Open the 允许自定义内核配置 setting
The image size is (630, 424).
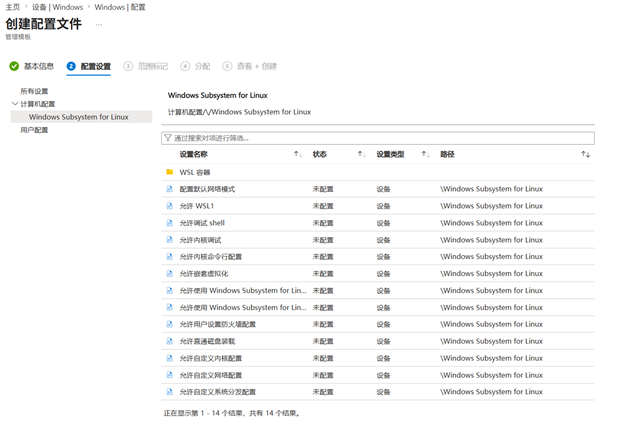(211, 358)
